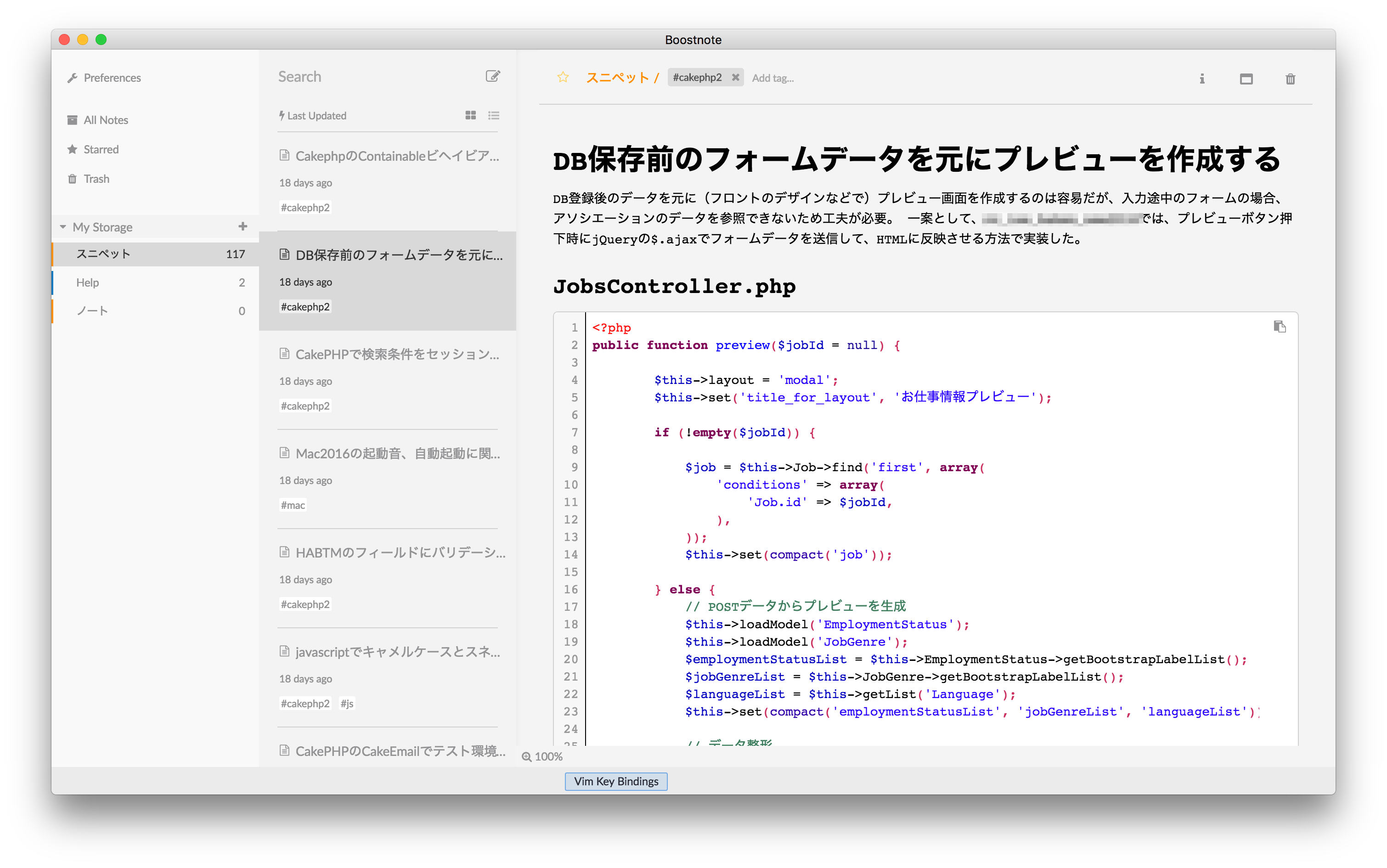Add a folder with the plus icon
The width and height of the screenshot is (1387, 868).
(x=243, y=227)
